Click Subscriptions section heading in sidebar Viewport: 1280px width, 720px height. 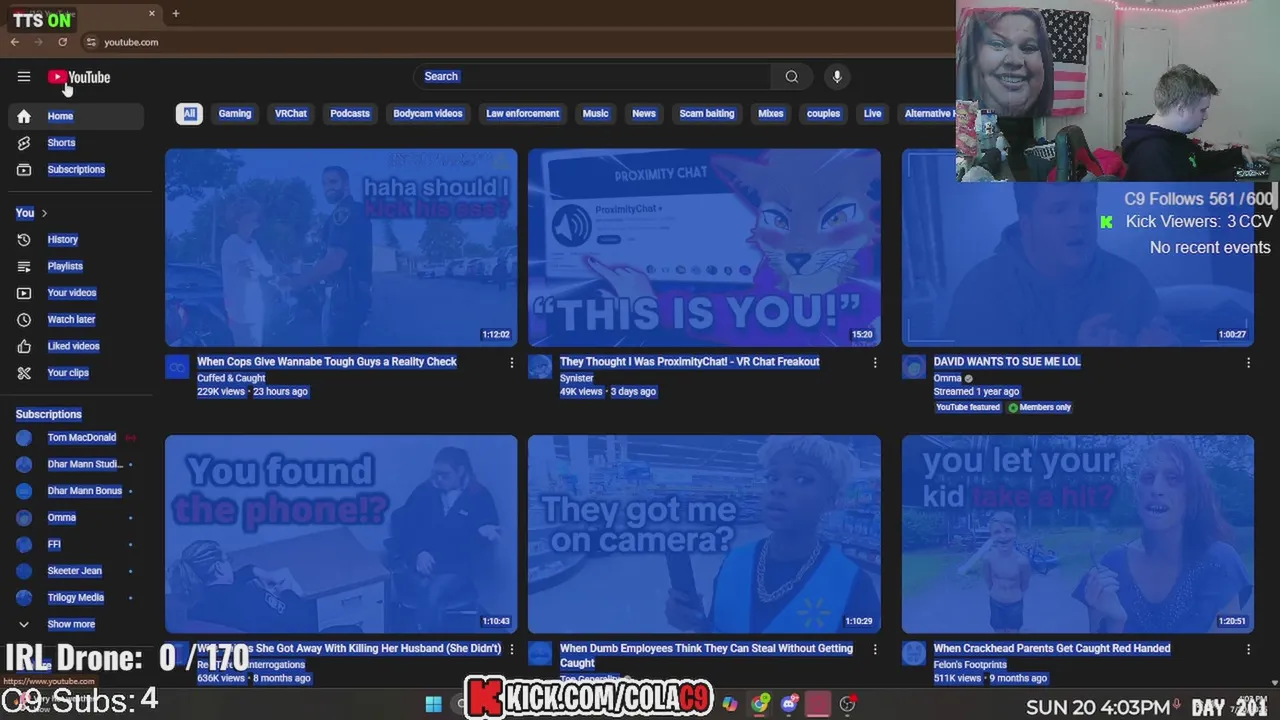coord(49,414)
